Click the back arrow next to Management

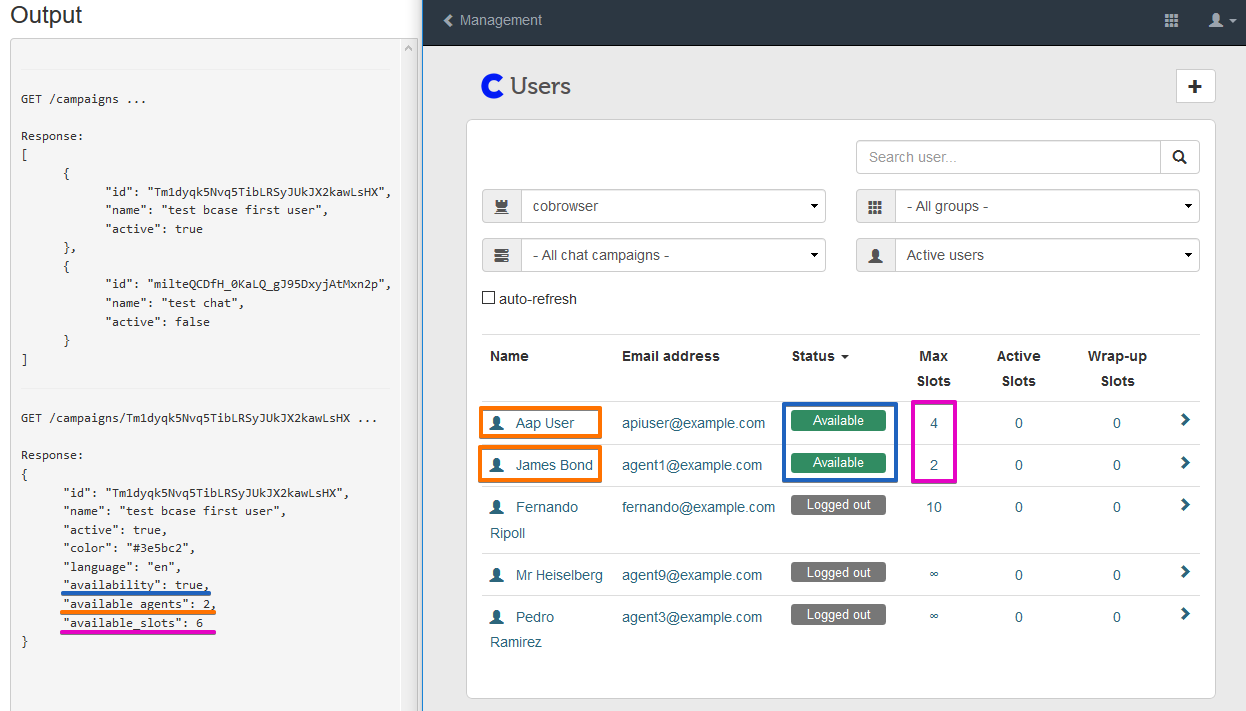pyautogui.click(x=447, y=19)
